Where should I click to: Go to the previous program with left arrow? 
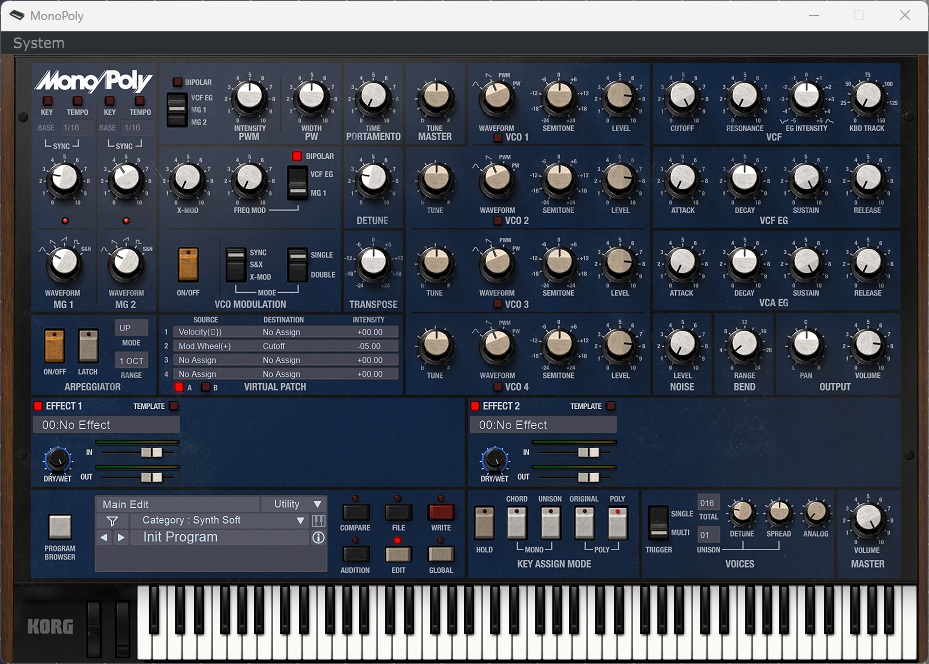(x=104, y=537)
